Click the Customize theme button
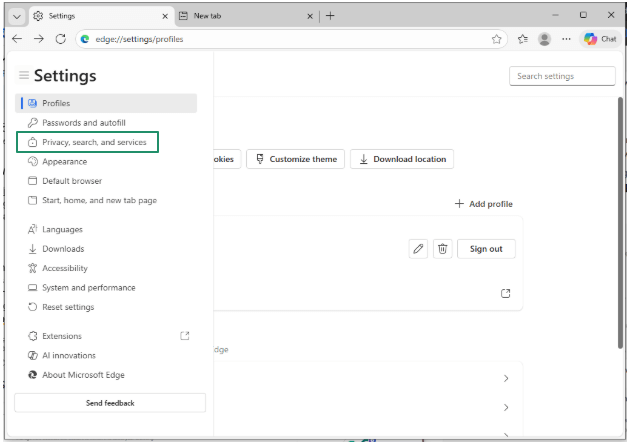The width and height of the screenshot is (630, 443). [x=295, y=159]
